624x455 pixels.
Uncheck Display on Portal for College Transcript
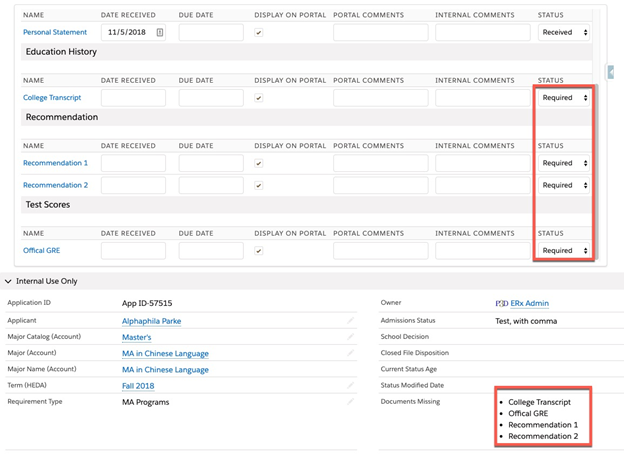(x=259, y=98)
